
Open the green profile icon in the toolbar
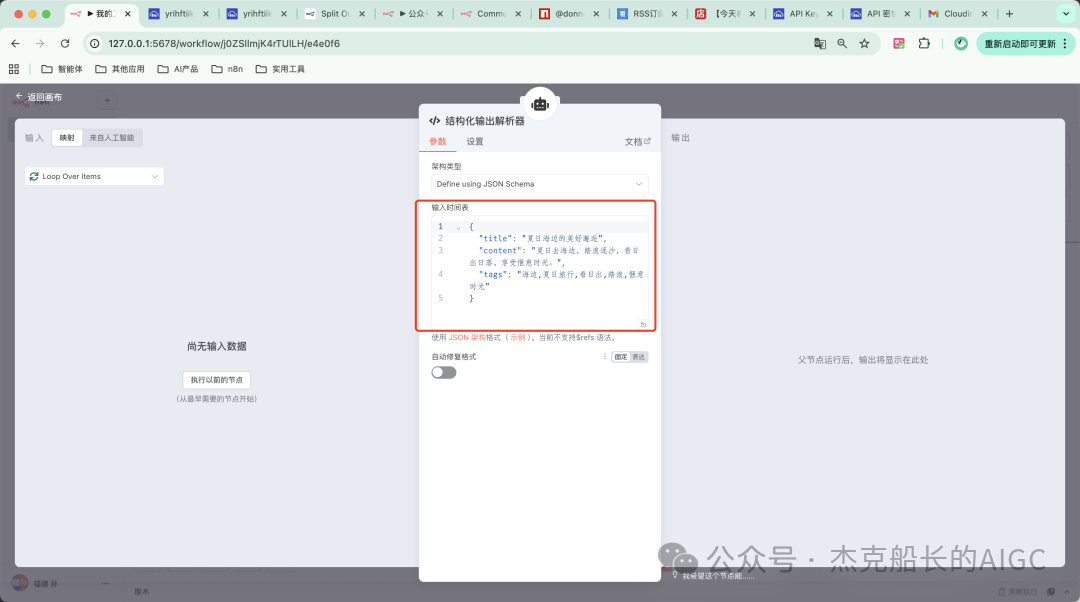960,43
